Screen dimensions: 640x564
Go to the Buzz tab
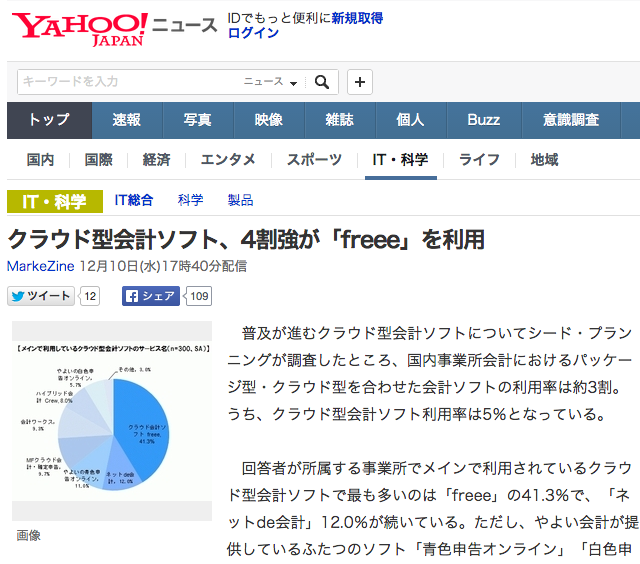click(483, 120)
